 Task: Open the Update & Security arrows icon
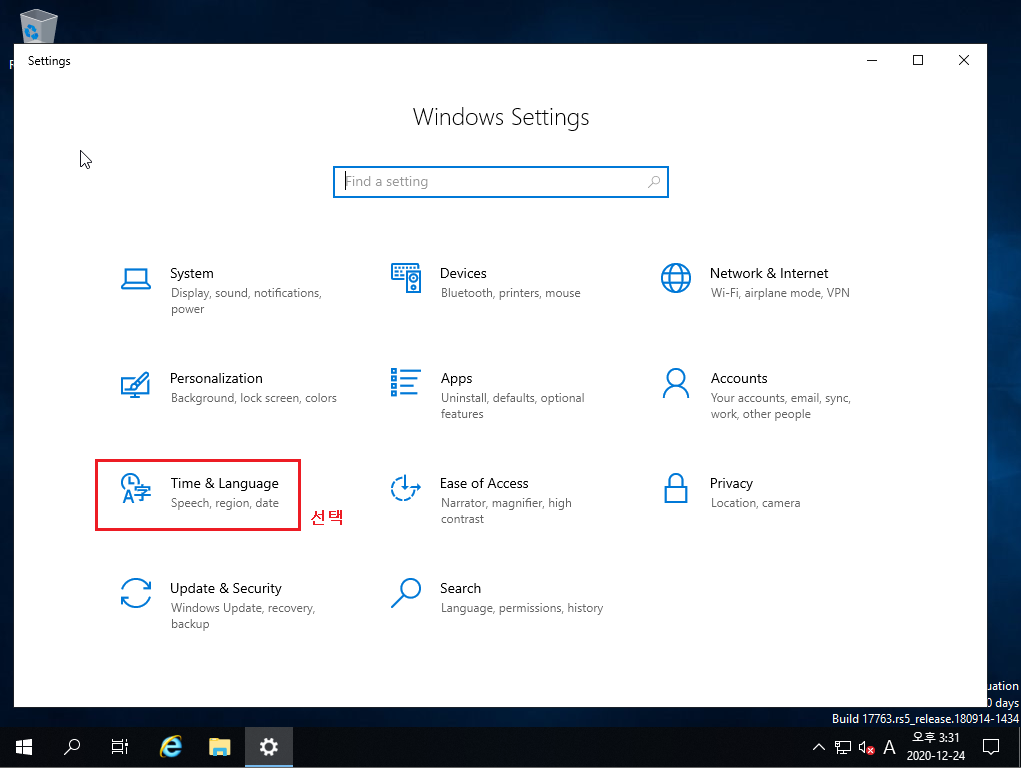click(x=136, y=593)
